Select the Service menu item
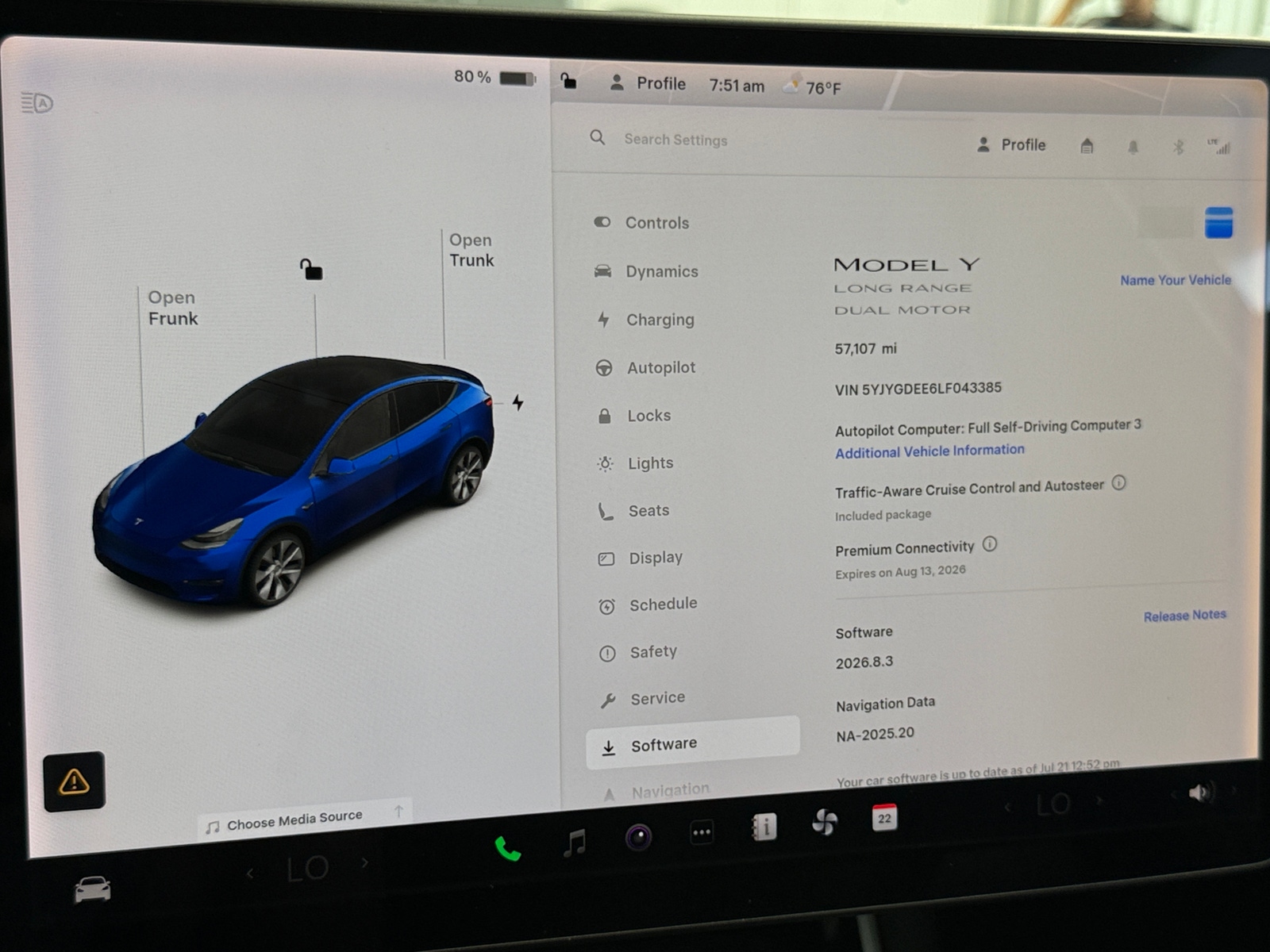 tap(642, 699)
